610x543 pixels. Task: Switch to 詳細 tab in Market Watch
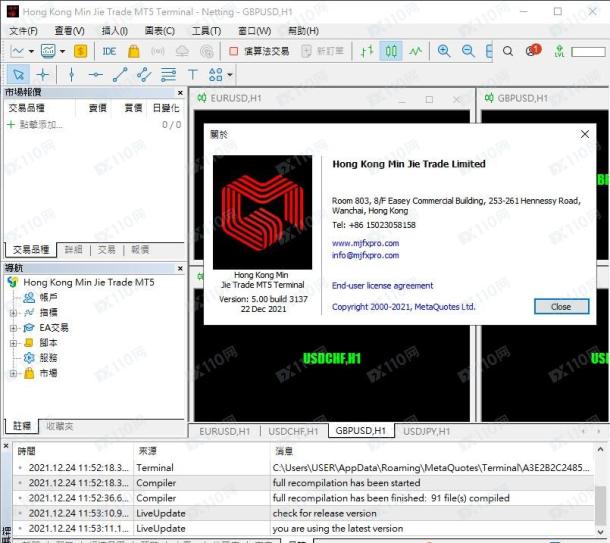(73, 249)
